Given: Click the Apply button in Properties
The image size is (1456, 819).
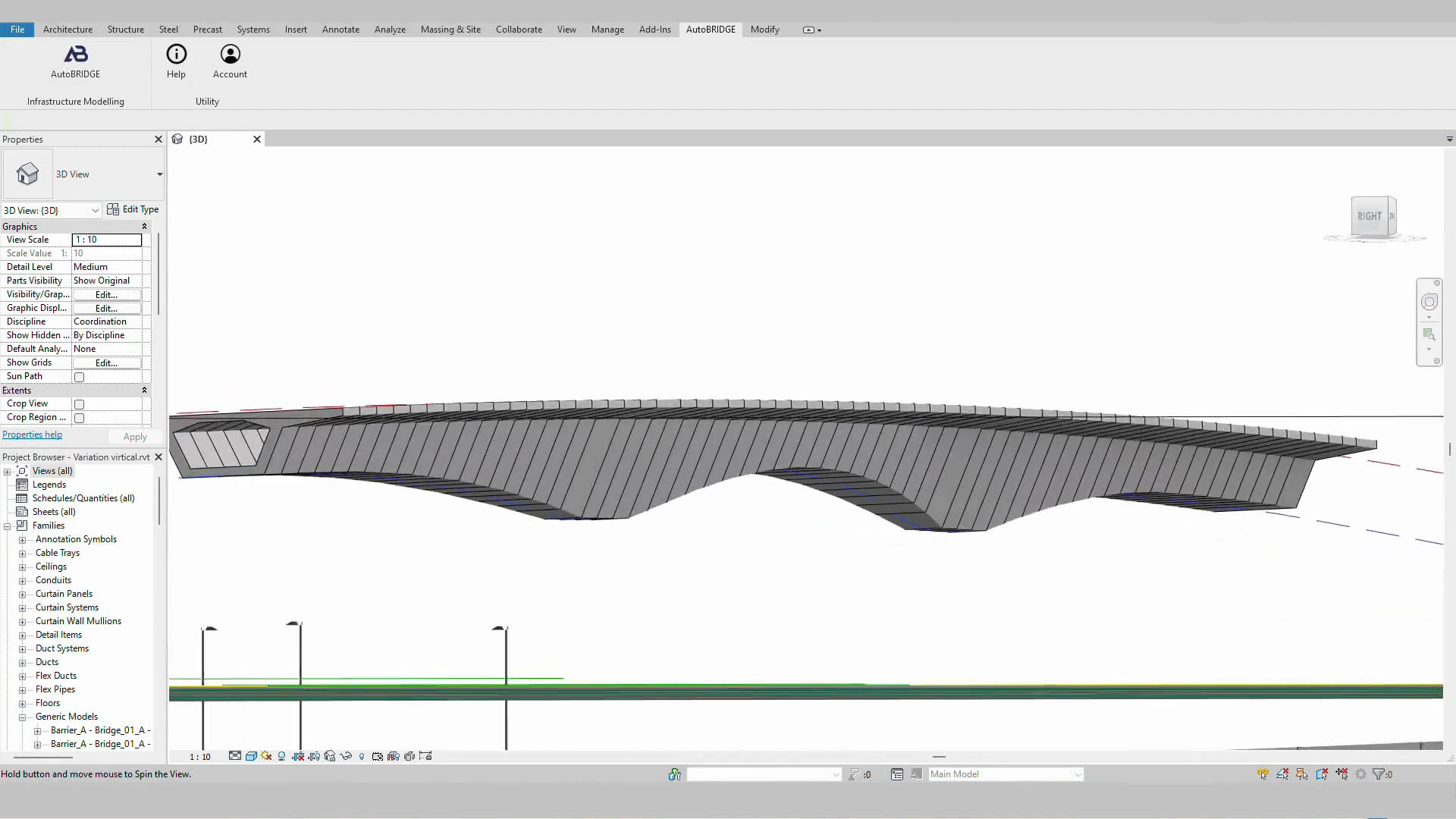Looking at the screenshot, I should 135,437.
